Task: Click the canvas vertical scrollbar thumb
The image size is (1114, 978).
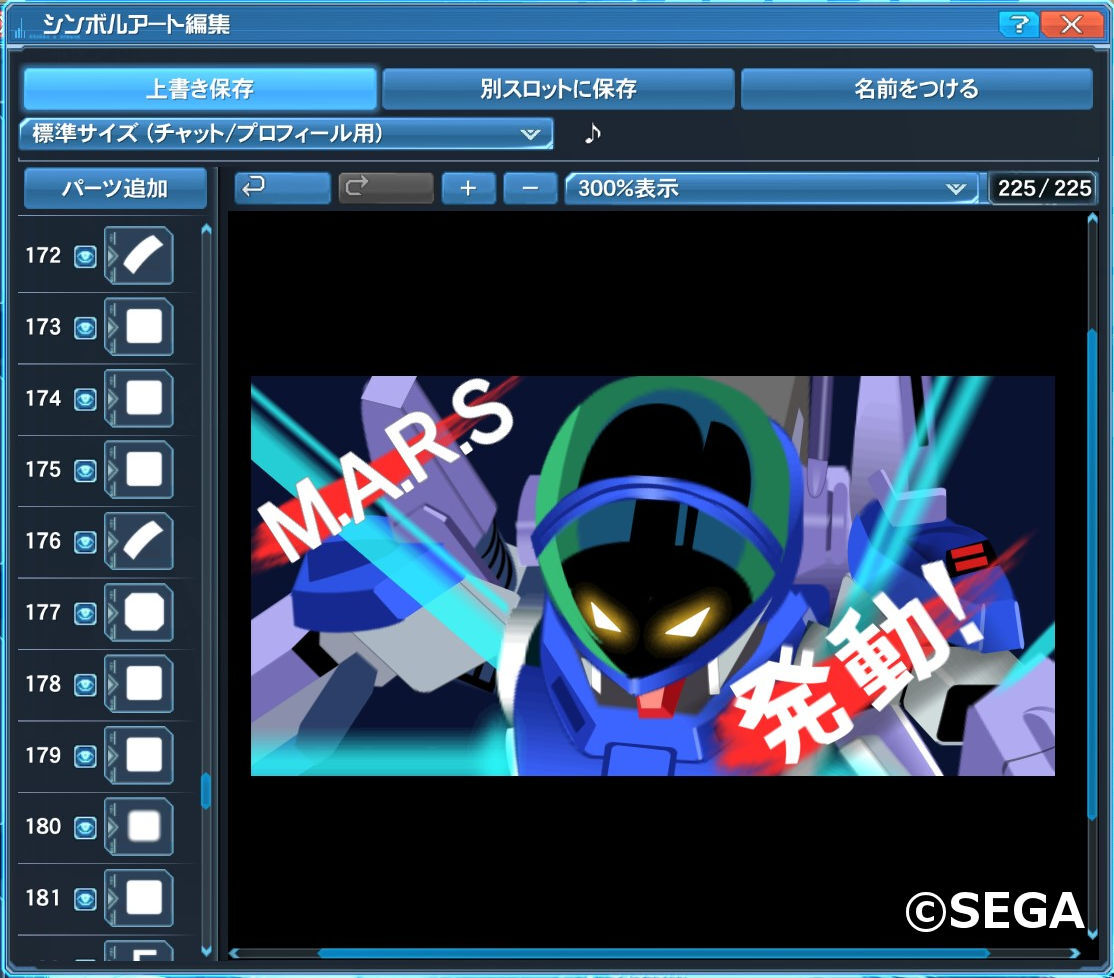Action: pos(1092,575)
